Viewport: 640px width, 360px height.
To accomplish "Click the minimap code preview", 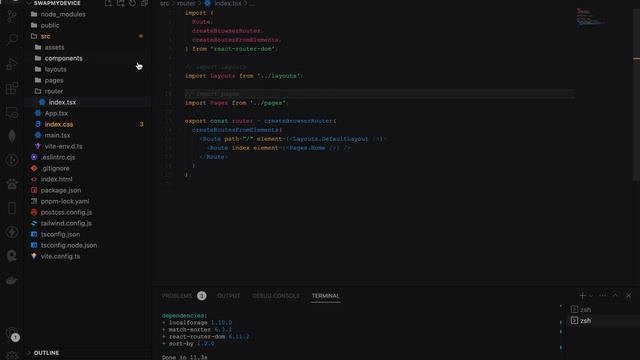I will click(x=590, y=17).
